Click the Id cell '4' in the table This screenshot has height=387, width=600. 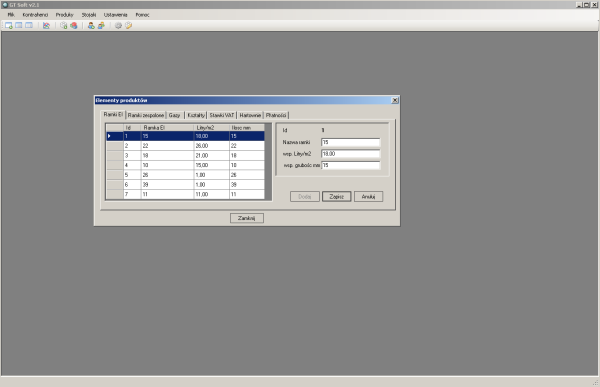pos(132,165)
